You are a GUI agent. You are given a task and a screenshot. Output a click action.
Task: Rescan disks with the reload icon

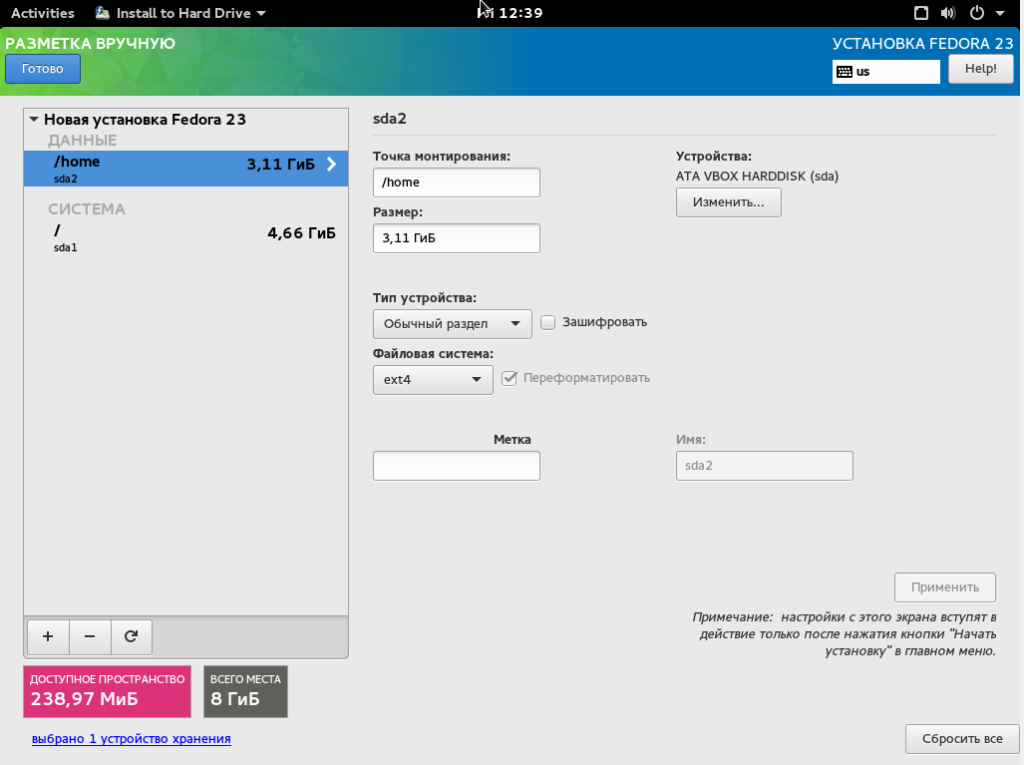point(131,637)
